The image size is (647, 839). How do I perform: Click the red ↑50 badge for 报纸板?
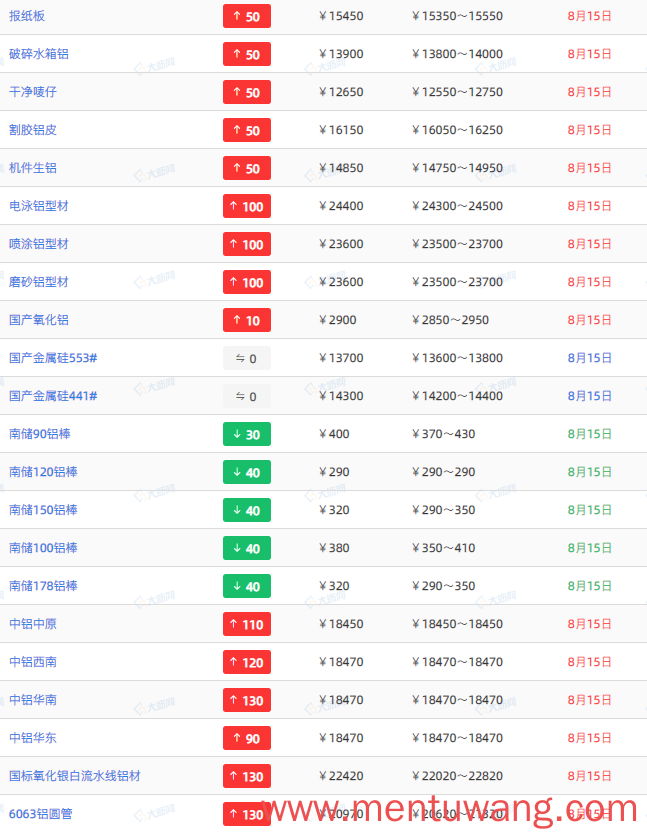point(247,16)
